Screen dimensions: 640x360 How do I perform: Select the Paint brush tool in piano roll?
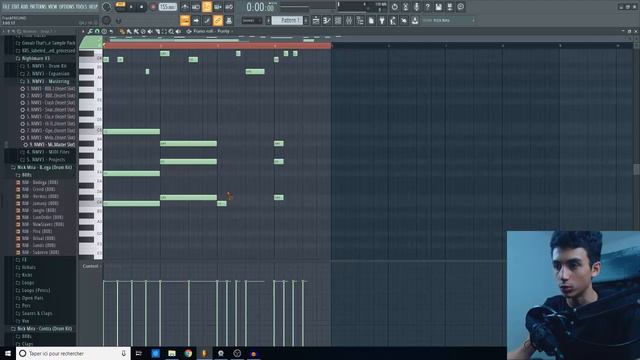click(129, 31)
